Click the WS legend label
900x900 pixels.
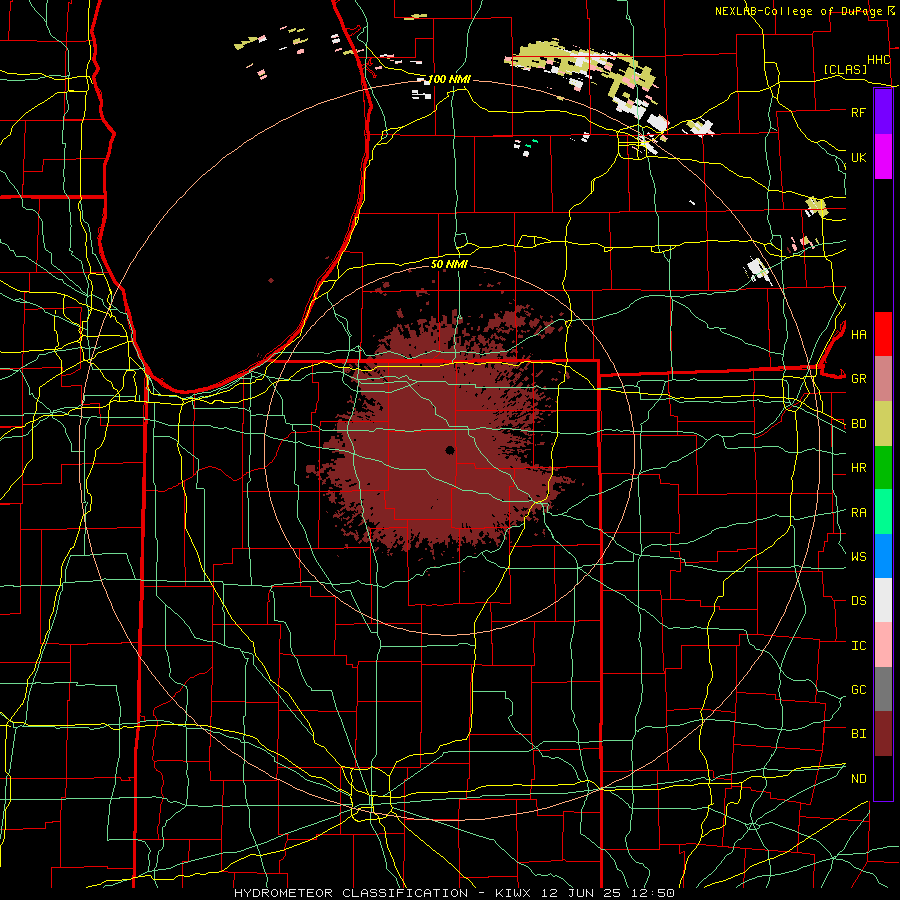(858, 557)
